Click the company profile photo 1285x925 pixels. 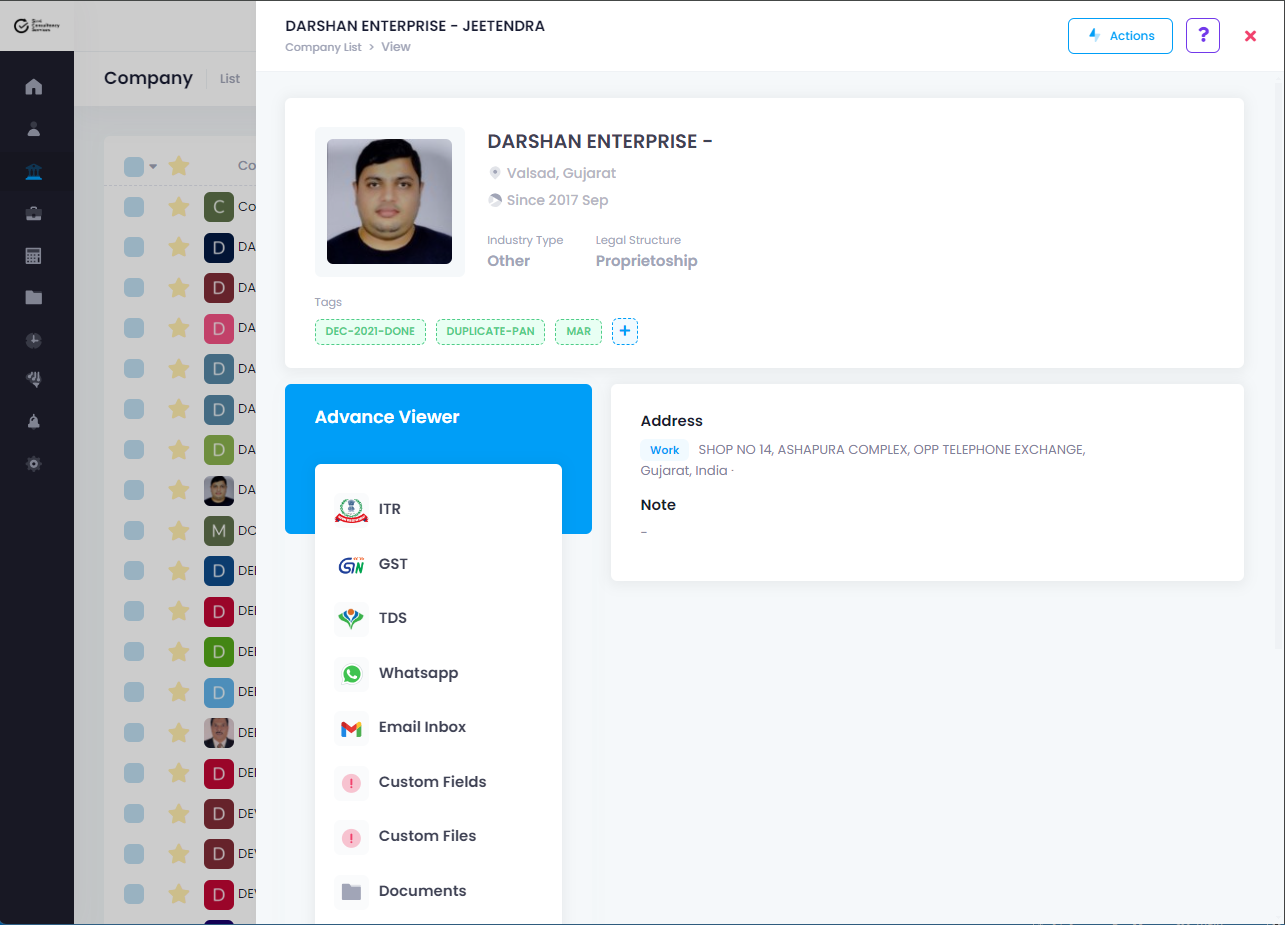click(389, 202)
